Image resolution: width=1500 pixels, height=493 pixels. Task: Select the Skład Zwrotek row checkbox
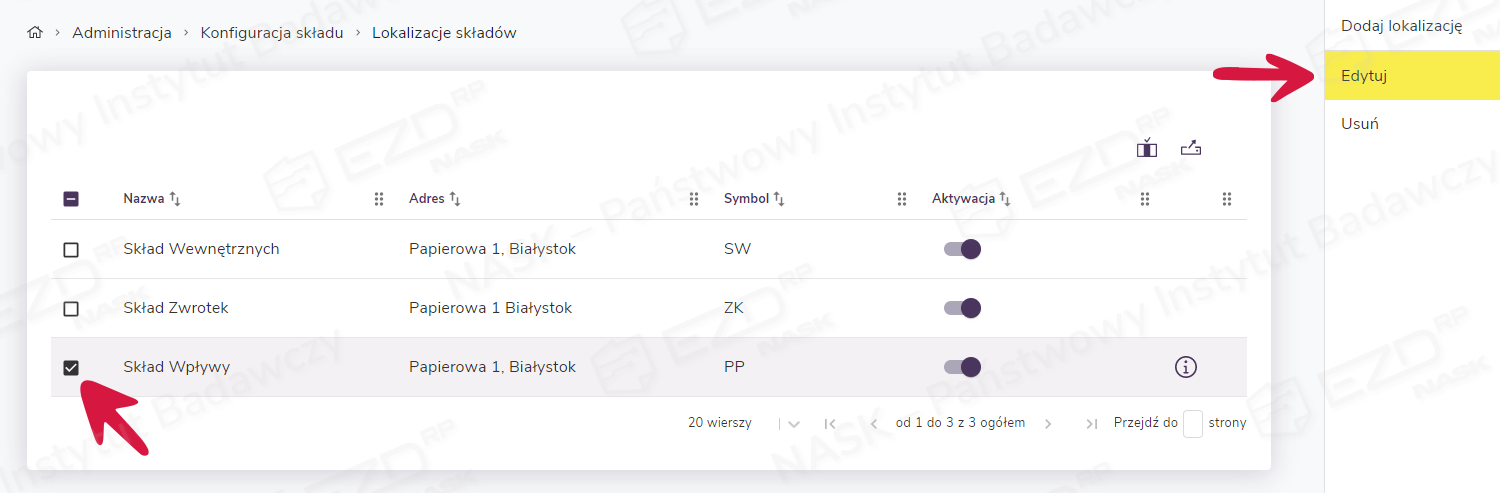[71, 309]
